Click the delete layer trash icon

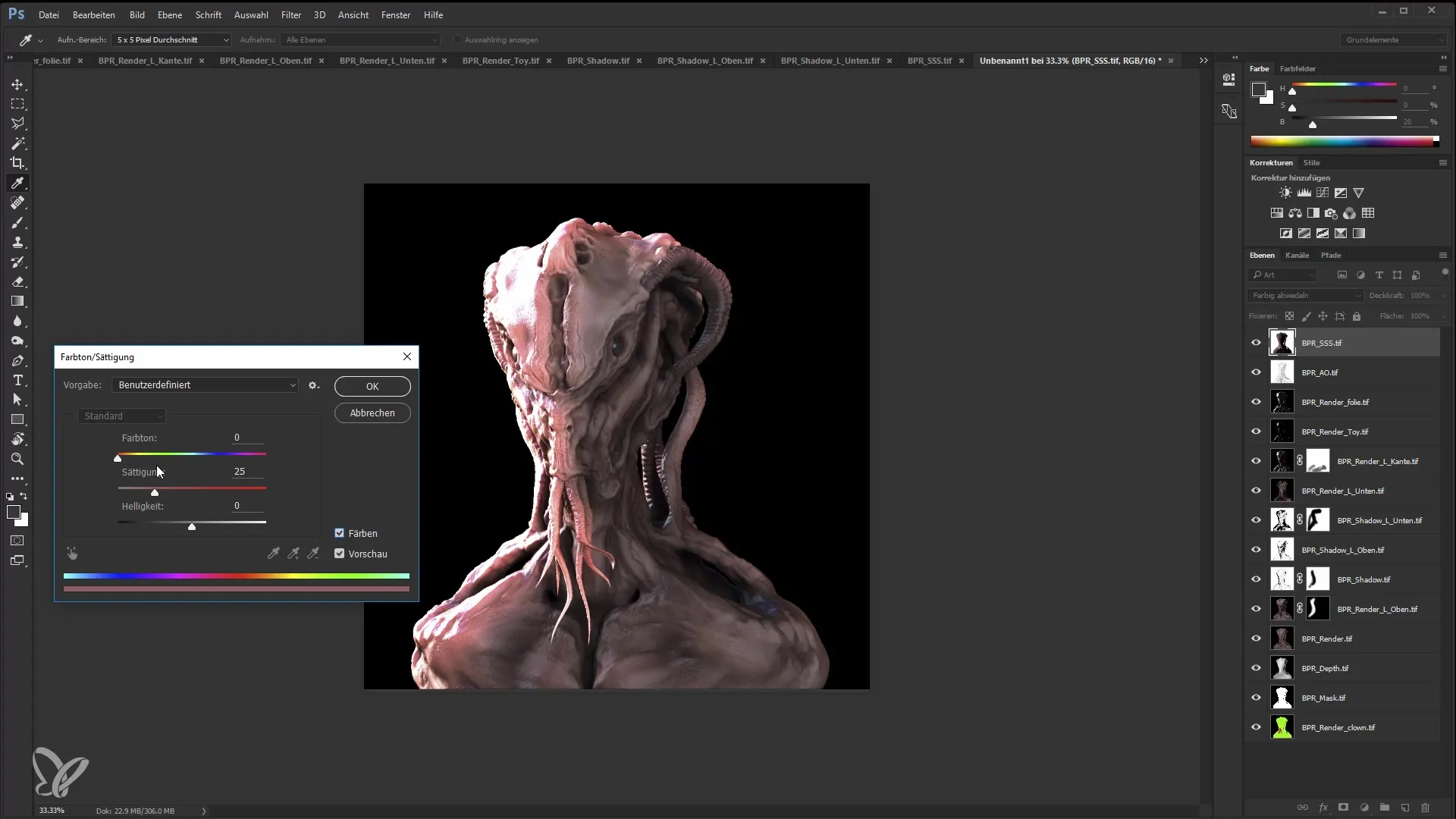pyautogui.click(x=1425, y=808)
